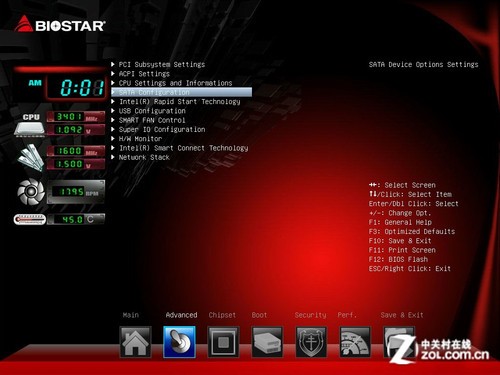500x375 pixels.
Task: Open the Security shield icon
Action: tap(311, 342)
